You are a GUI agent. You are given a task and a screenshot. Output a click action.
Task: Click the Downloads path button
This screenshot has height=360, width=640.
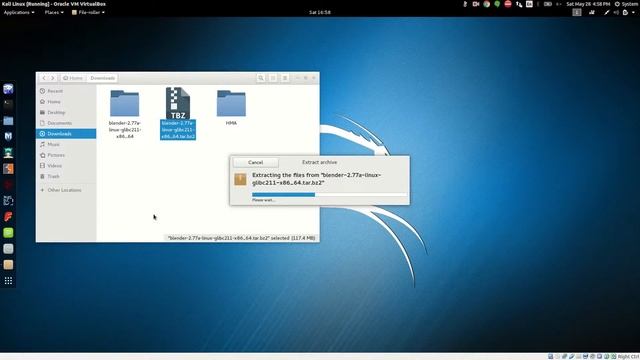[x=102, y=78]
